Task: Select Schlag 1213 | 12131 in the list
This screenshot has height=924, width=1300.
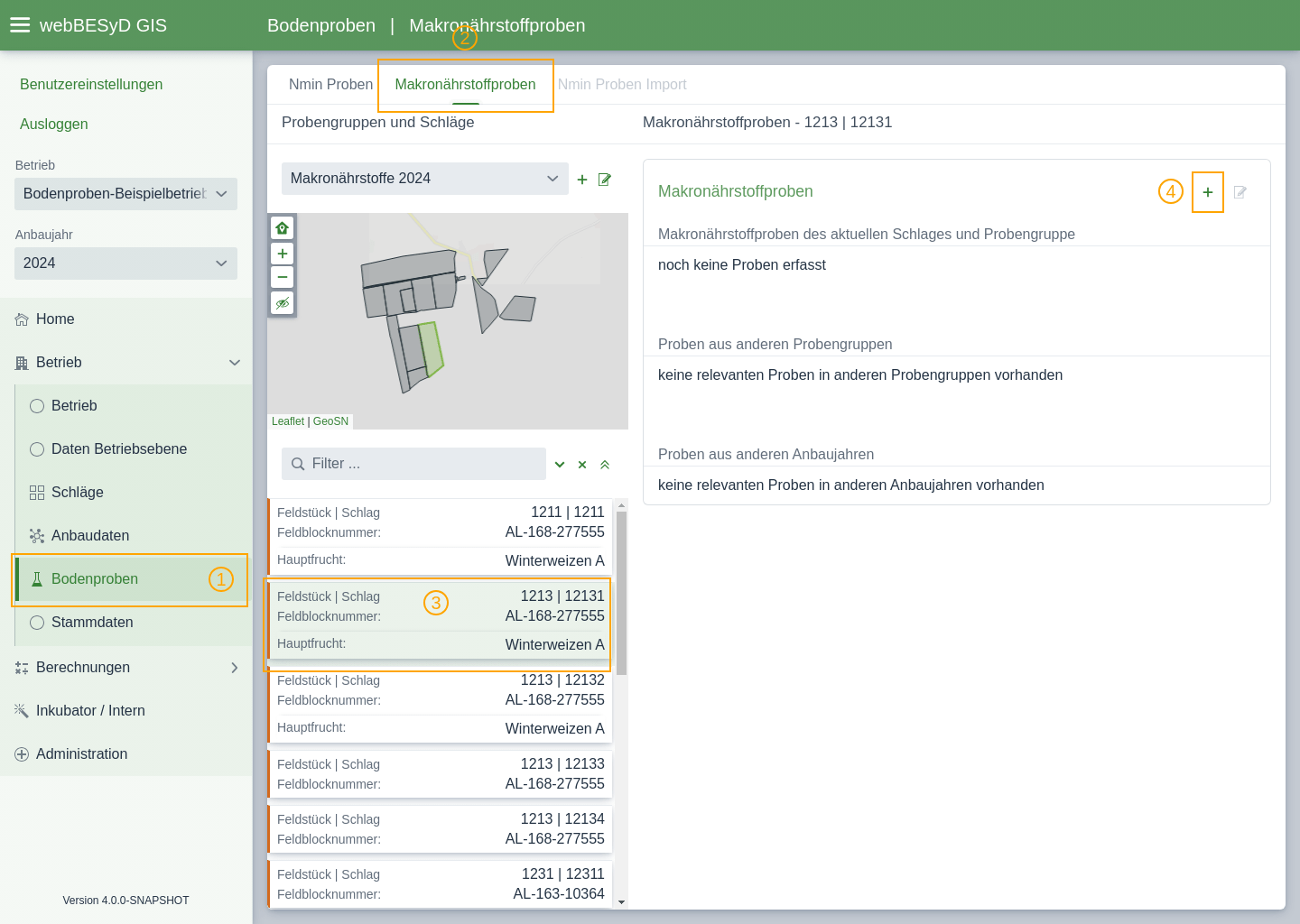Action: (x=441, y=621)
